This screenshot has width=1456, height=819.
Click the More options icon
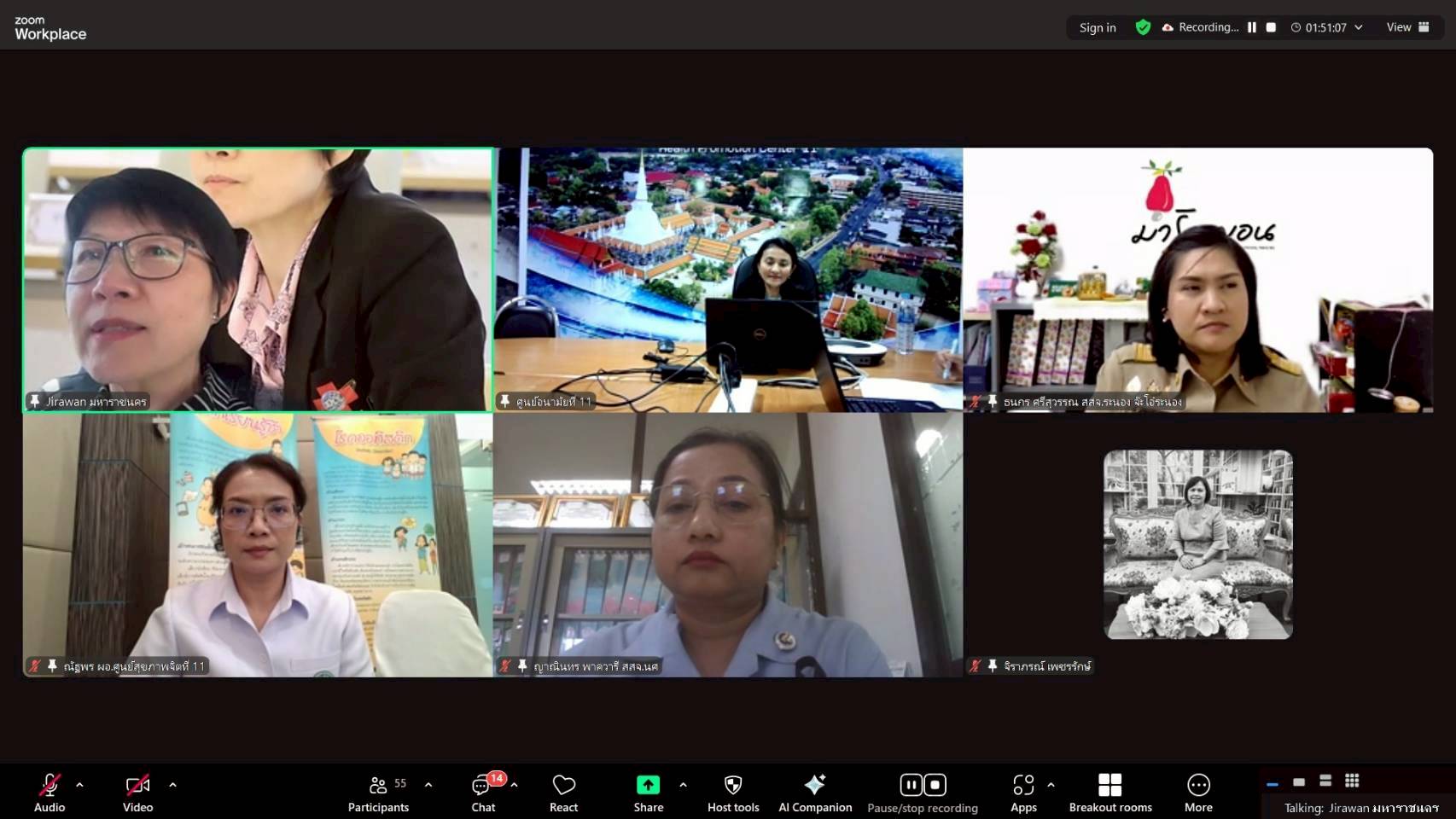(x=1197, y=793)
